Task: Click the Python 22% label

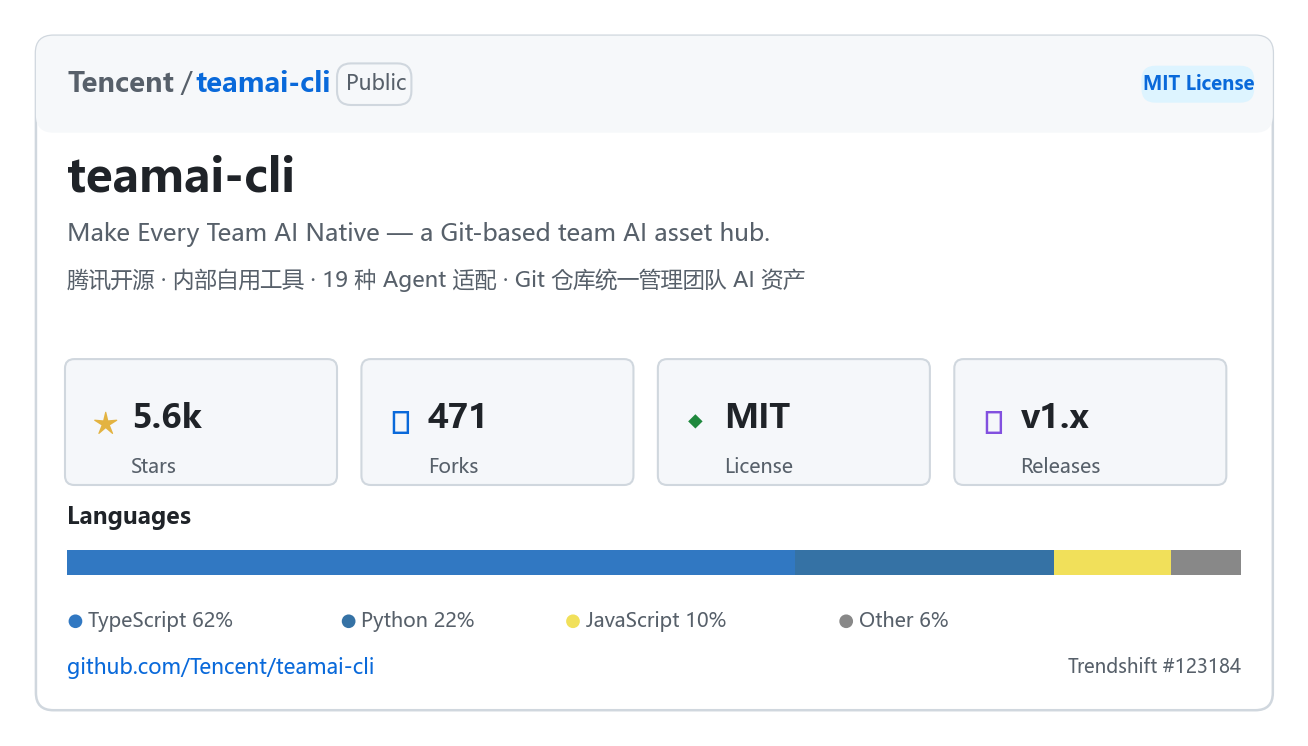Action: coord(418,620)
